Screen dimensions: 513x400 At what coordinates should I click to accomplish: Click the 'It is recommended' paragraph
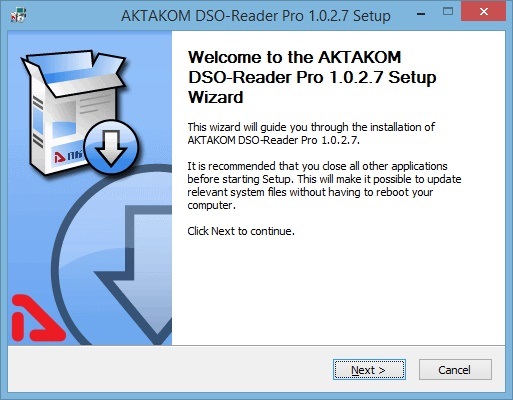pyautogui.click(x=324, y=186)
